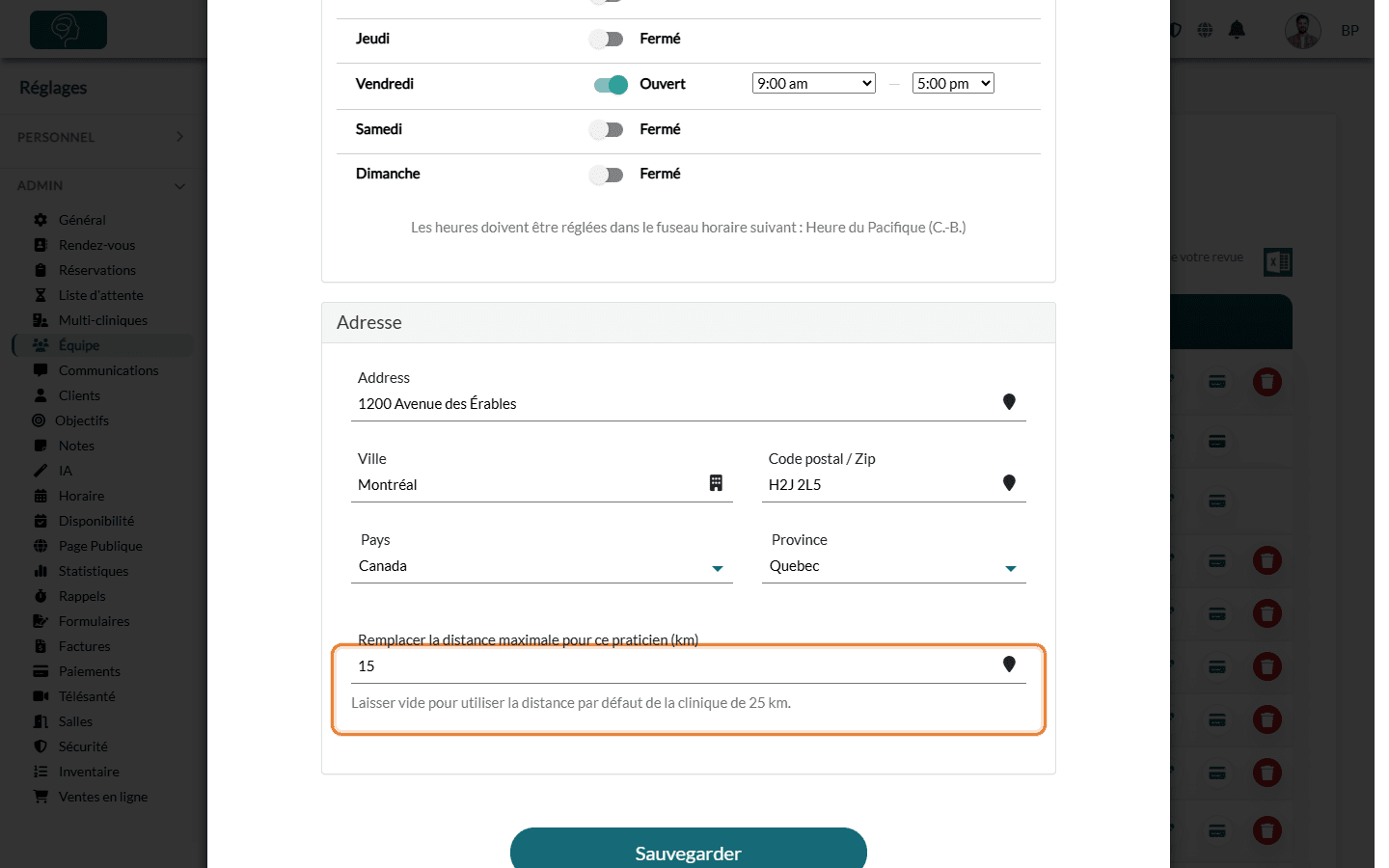Open Rendez-vous settings in sidebar
The image size is (1389, 868).
[96, 245]
